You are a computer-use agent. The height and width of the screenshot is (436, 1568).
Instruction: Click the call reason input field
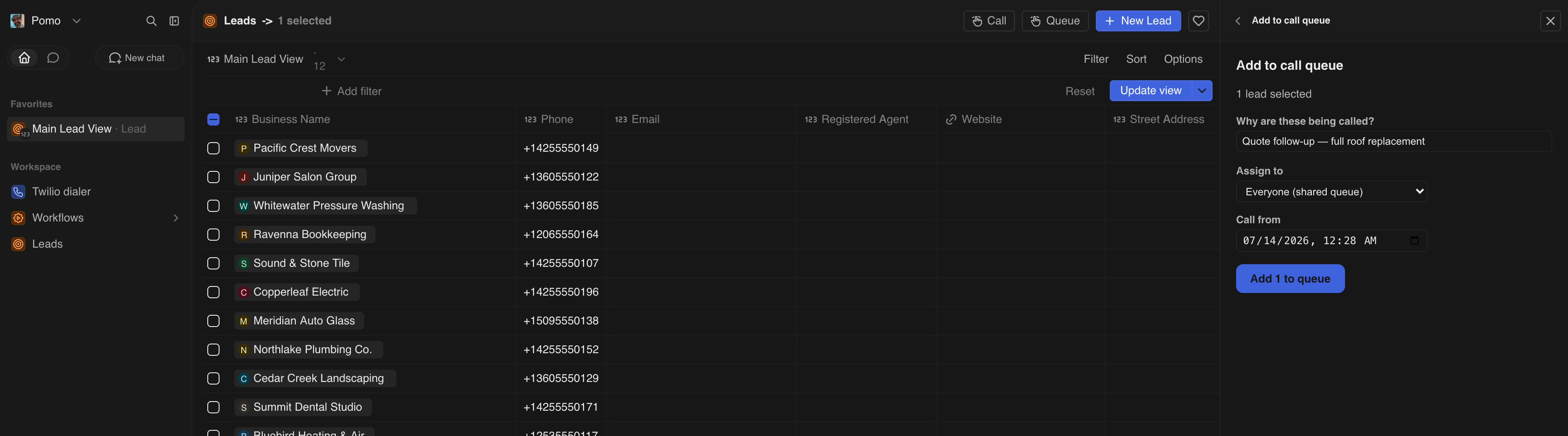tap(1393, 141)
